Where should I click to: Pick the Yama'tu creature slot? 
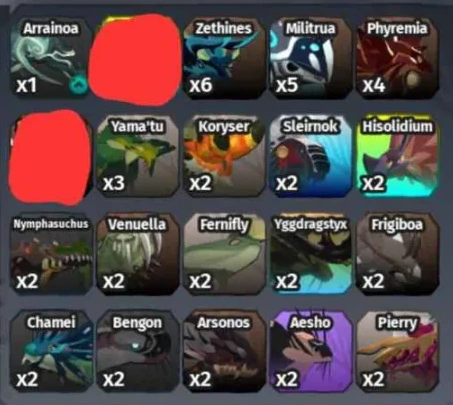(137, 156)
